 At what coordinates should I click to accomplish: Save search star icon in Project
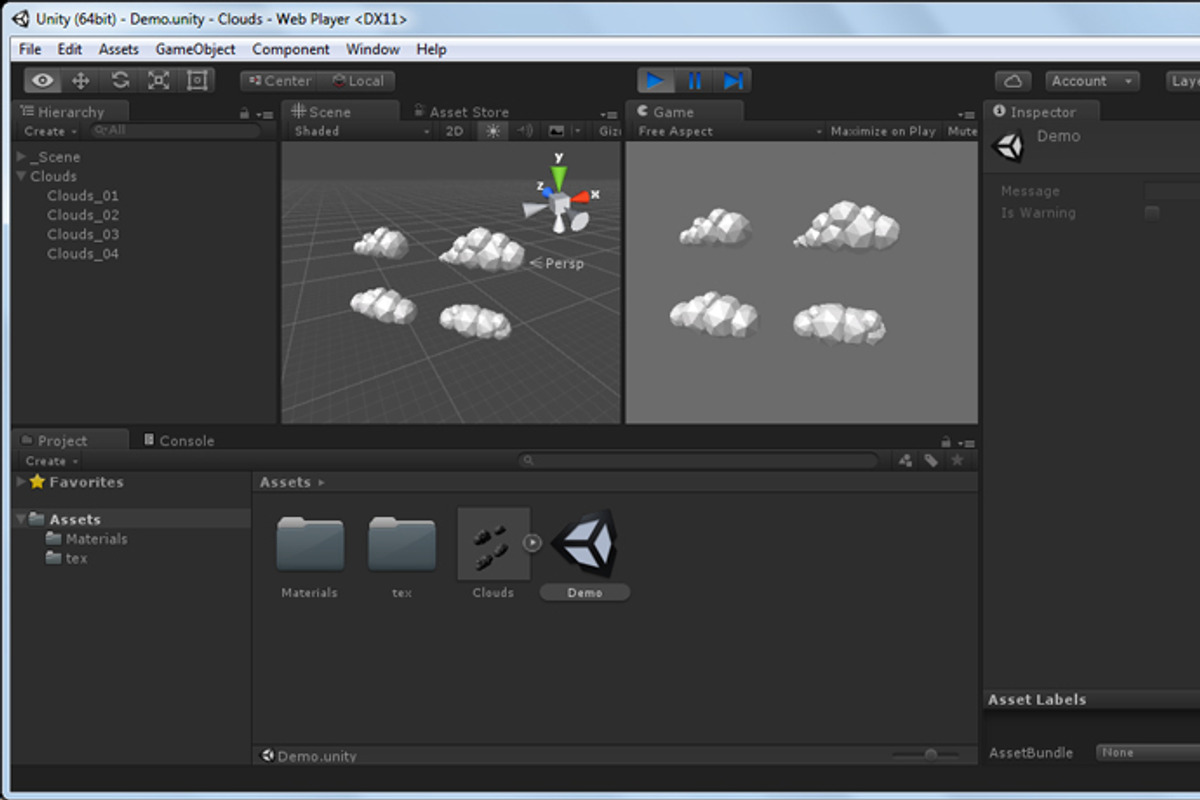[957, 460]
